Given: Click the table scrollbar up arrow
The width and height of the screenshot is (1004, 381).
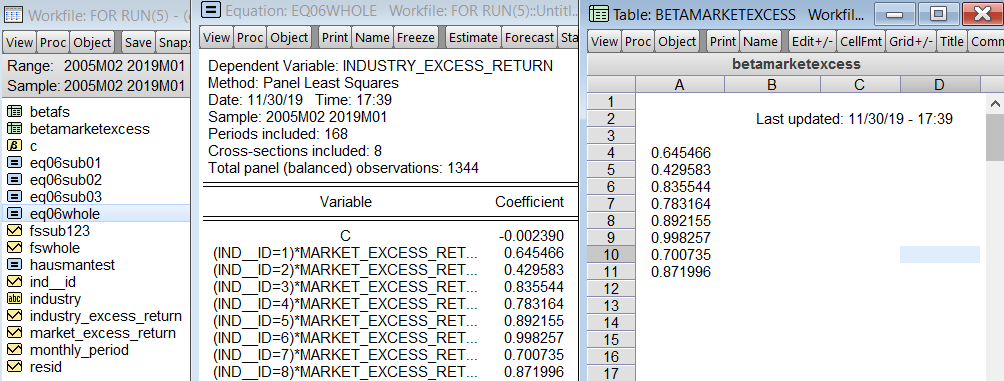Looking at the screenshot, I should point(995,103).
